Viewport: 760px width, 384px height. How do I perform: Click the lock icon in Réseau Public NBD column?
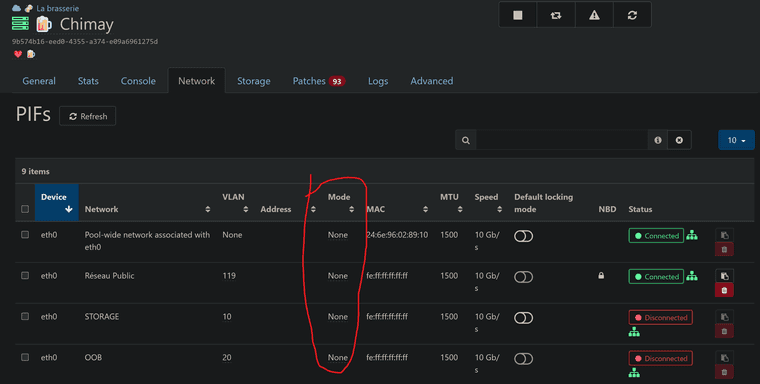point(601,275)
